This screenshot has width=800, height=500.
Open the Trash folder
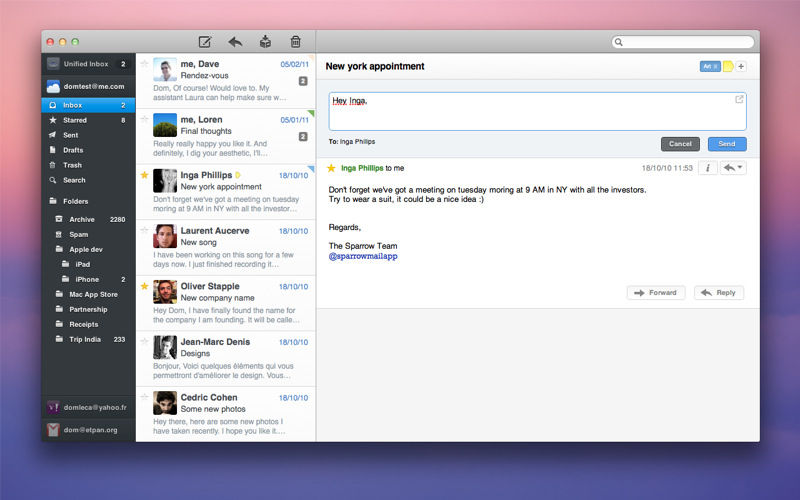pos(88,165)
